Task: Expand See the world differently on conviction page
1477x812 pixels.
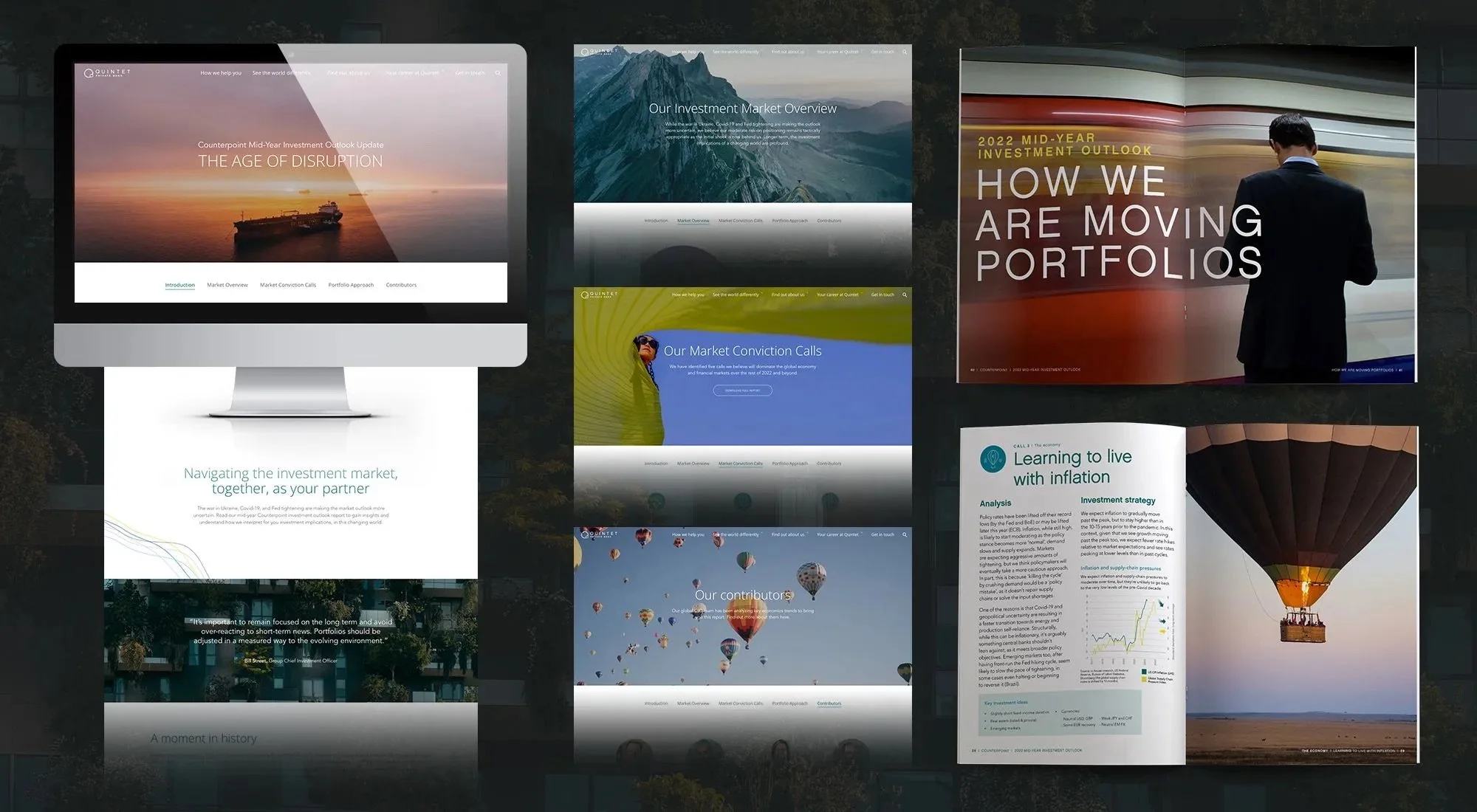Action: (736, 295)
